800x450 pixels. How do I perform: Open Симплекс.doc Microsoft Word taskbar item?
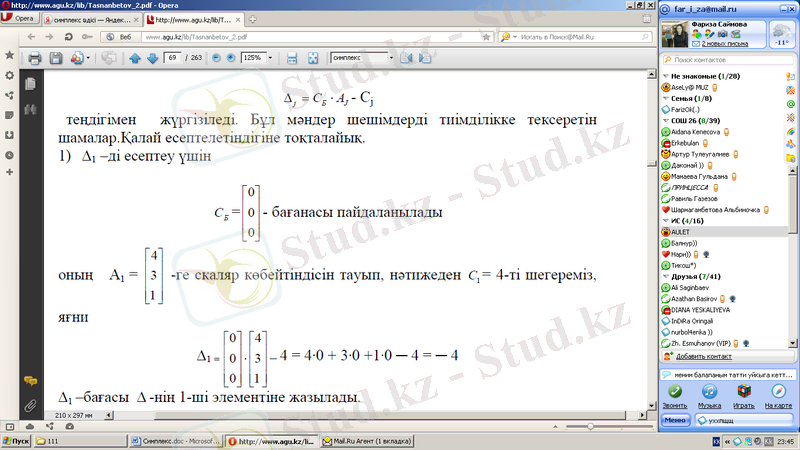click(176, 441)
